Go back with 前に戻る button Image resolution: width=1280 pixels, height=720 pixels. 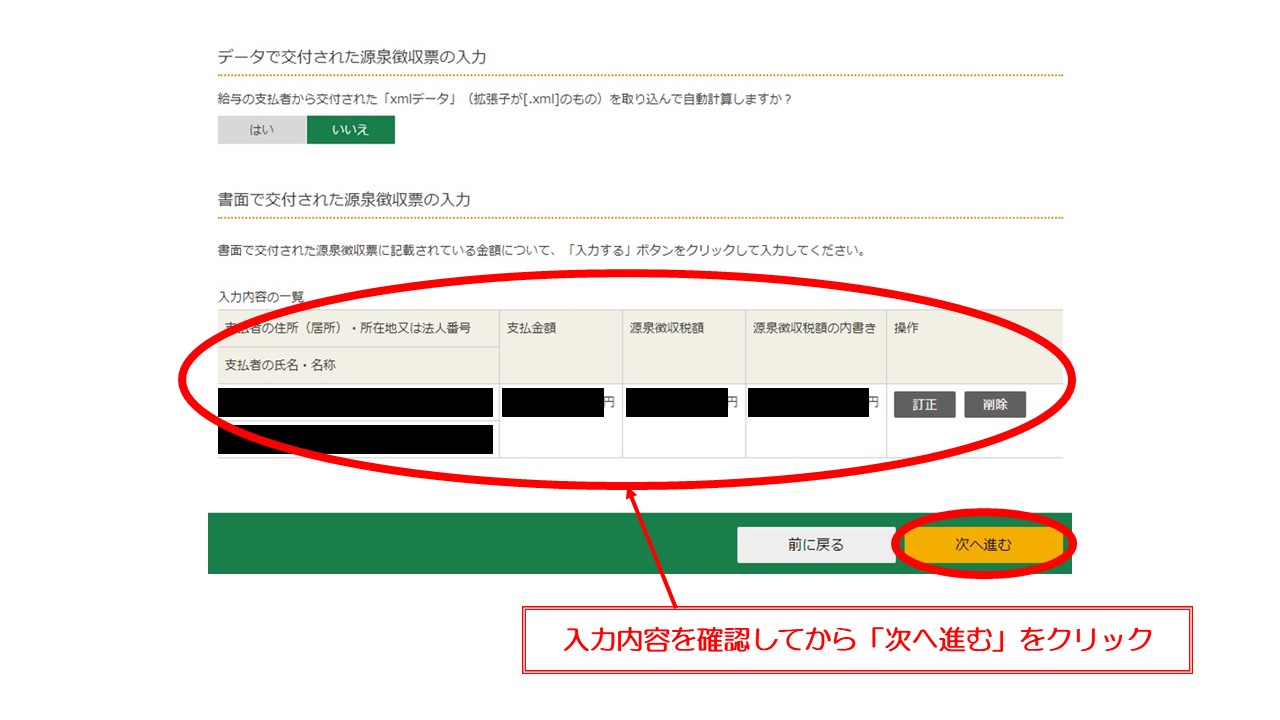click(x=816, y=545)
